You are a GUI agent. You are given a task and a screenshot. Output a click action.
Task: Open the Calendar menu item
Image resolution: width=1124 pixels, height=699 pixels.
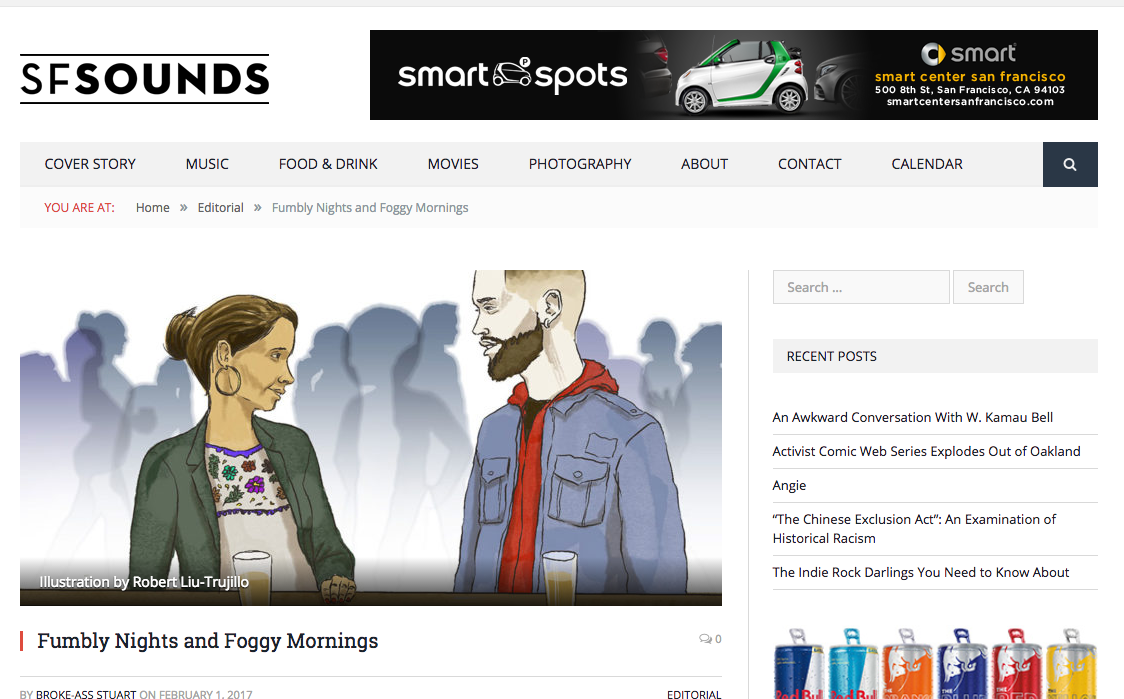(927, 164)
